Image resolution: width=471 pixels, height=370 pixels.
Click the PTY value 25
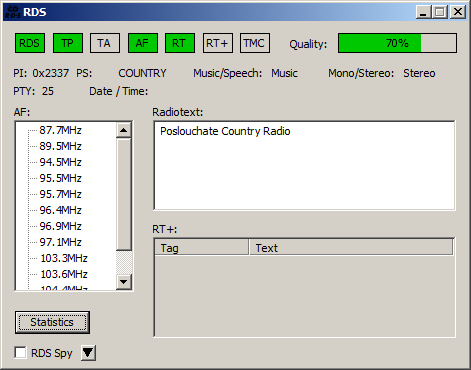(x=48, y=91)
